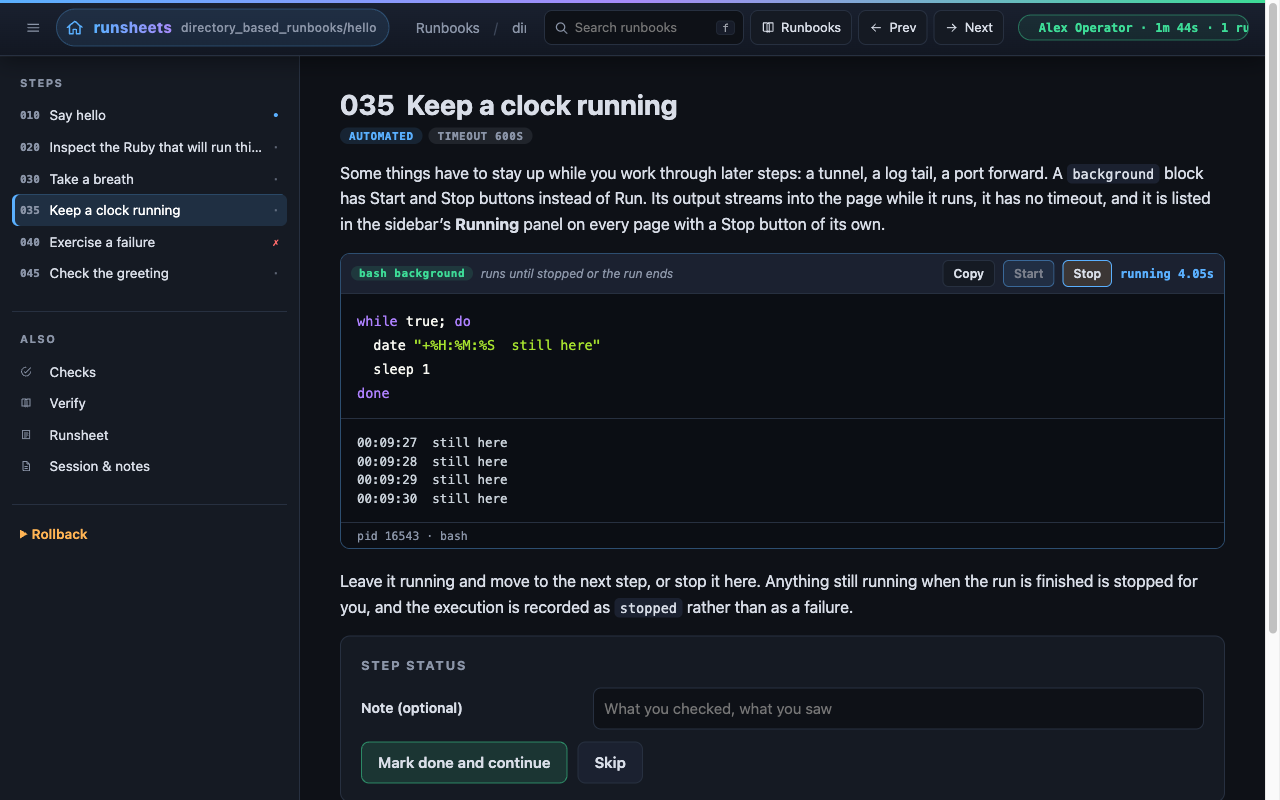Click the 'sleep 1' code line

pyautogui.click(x=402, y=369)
